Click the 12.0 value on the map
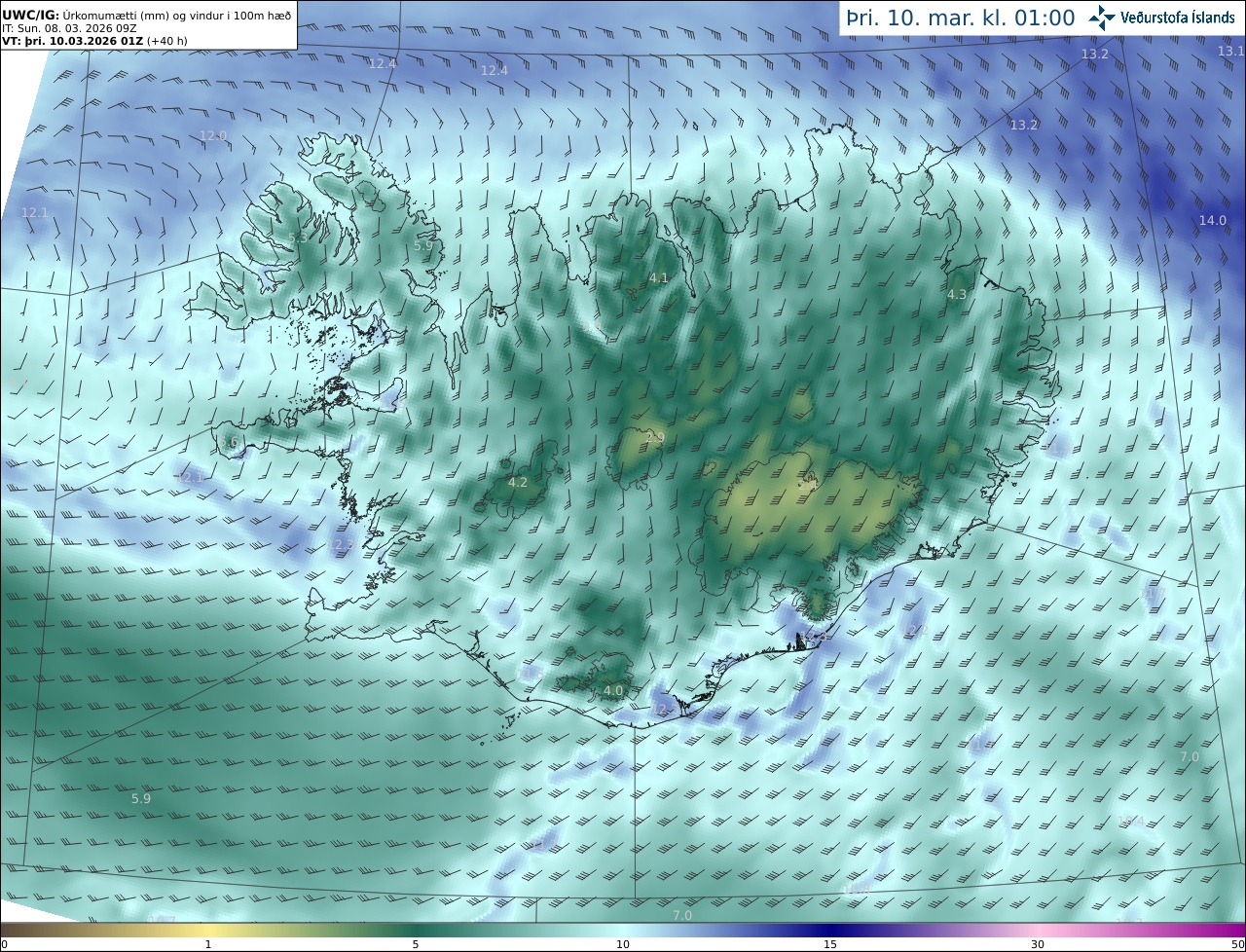Image resolution: width=1246 pixels, height=952 pixels. [213, 136]
